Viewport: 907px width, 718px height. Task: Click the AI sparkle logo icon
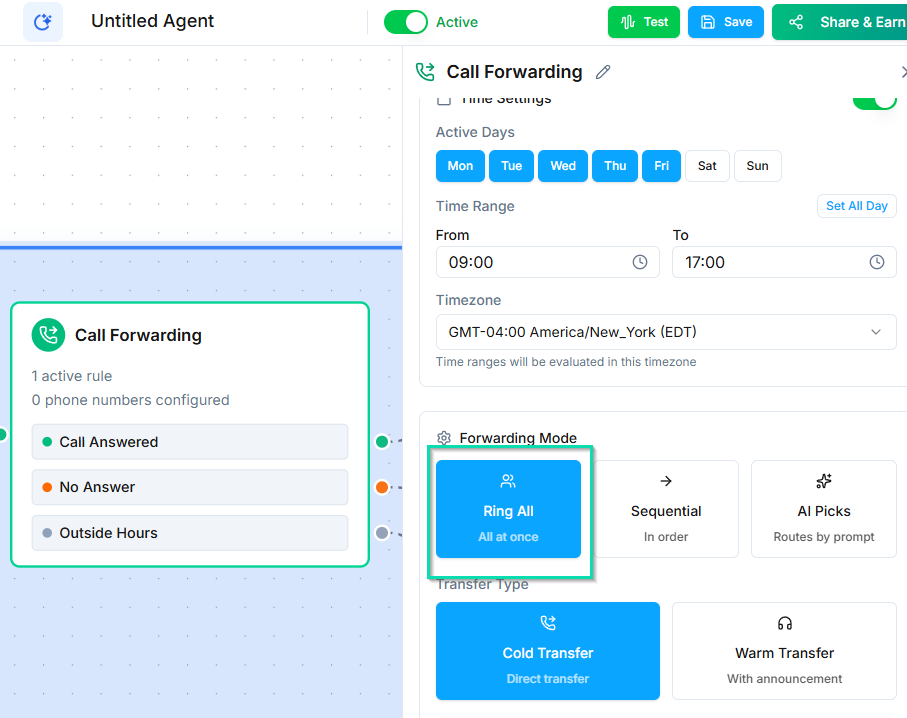click(43, 22)
